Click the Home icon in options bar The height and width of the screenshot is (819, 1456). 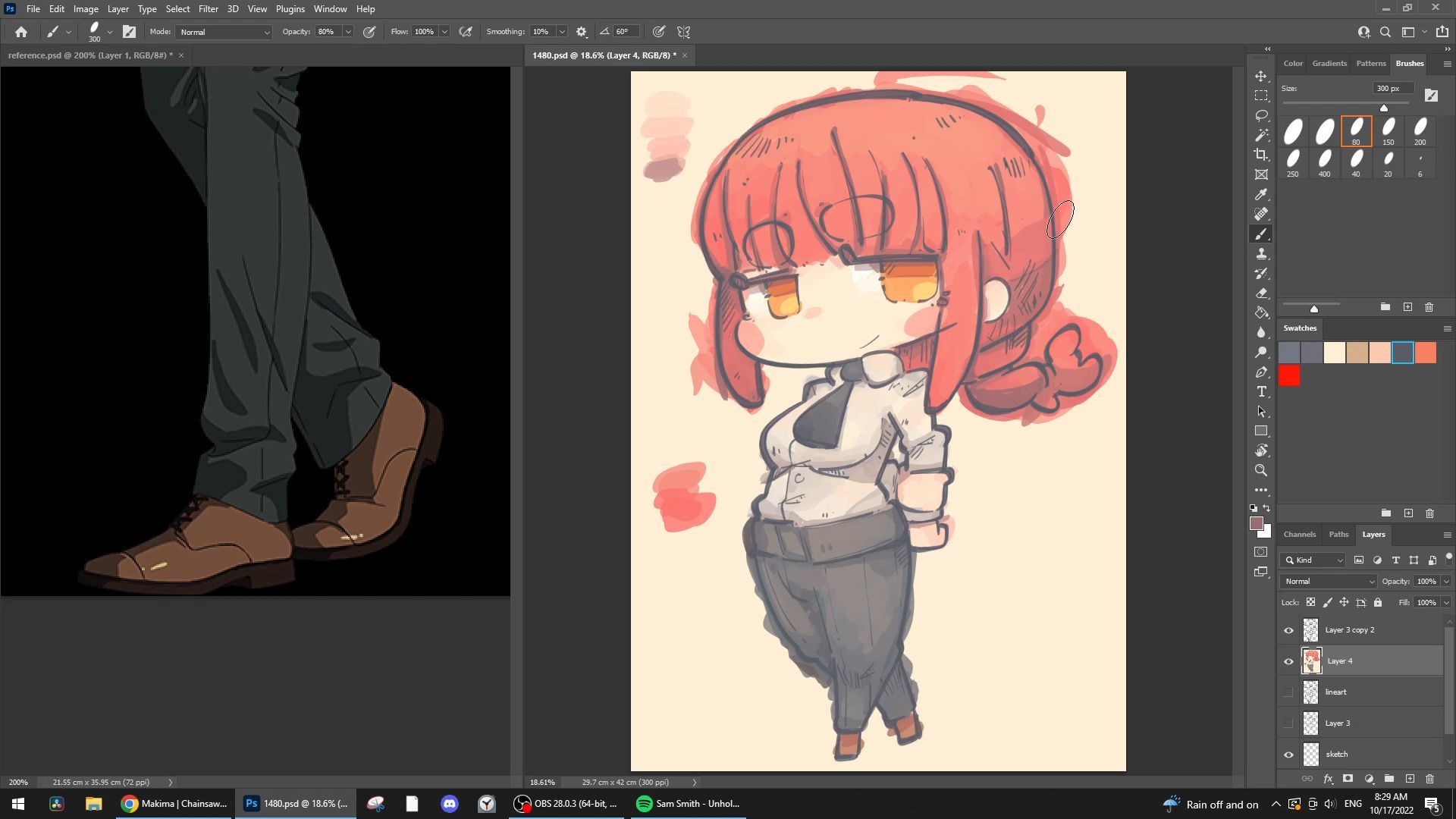point(21,32)
